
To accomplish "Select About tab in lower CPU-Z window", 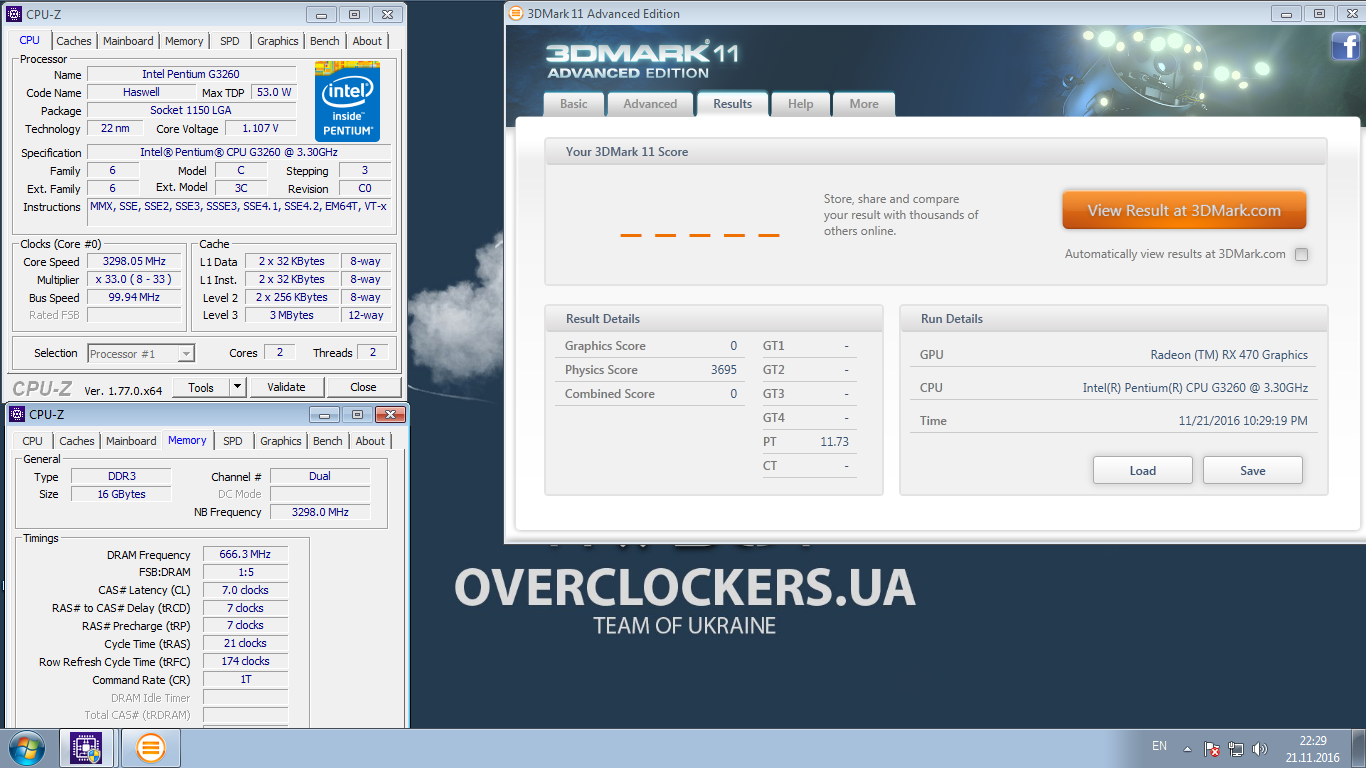I will (x=370, y=441).
